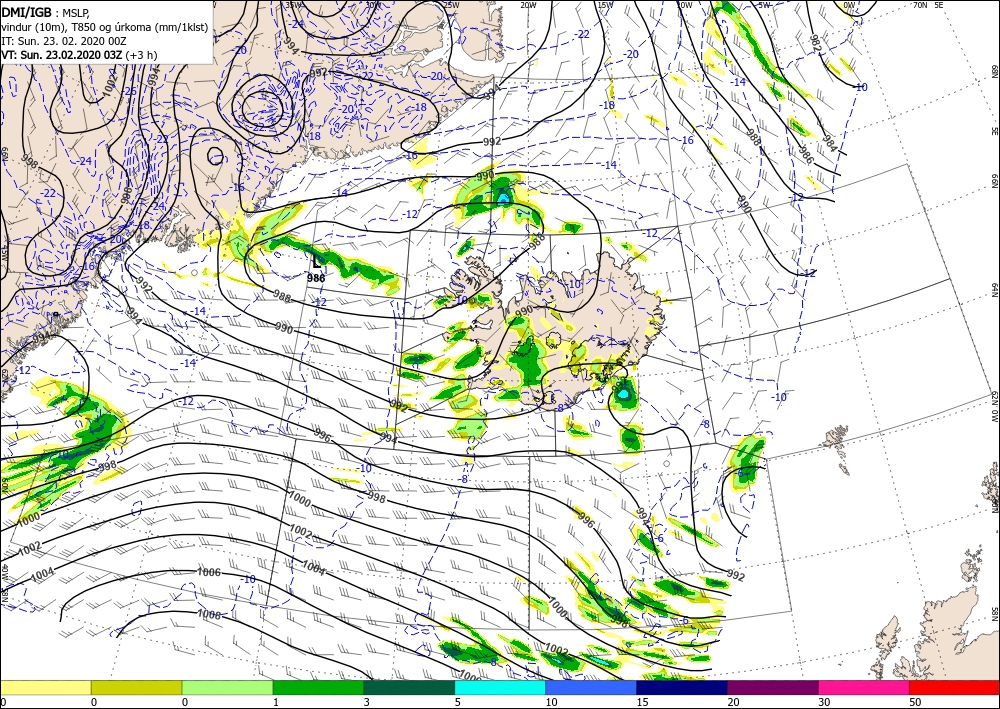Click the 'IT: Sun. 23. 02. 2020 00Z' line
Screen dimensions: 1000x709
click(64, 41)
